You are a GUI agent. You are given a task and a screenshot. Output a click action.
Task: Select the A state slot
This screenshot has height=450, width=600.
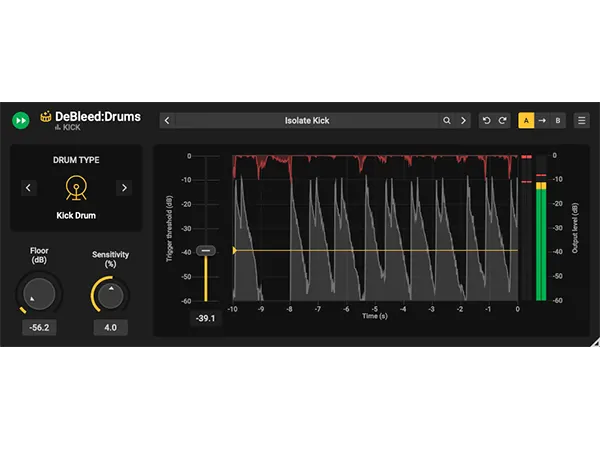(x=526, y=121)
